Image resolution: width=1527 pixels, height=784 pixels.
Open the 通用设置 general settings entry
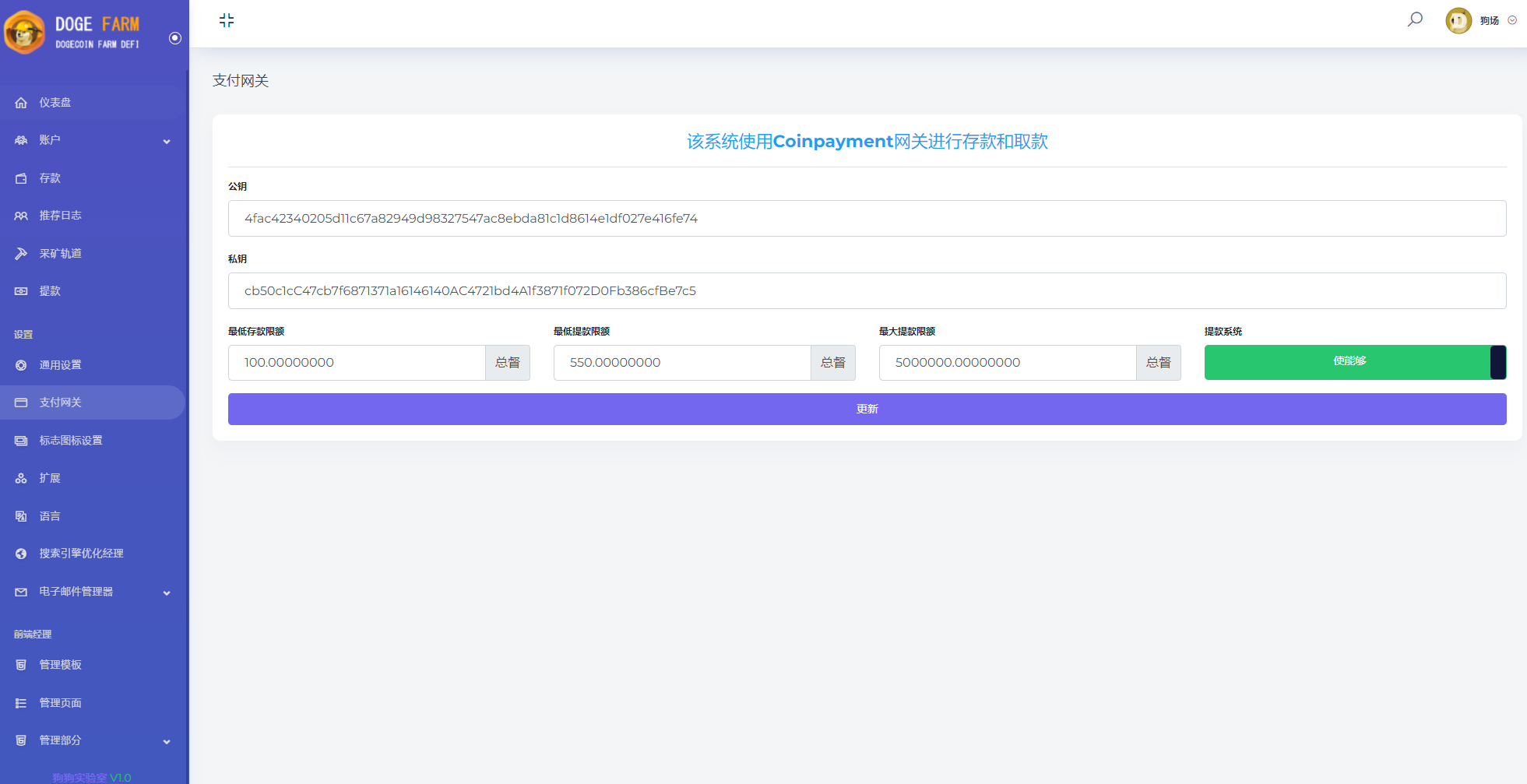tap(21, 364)
